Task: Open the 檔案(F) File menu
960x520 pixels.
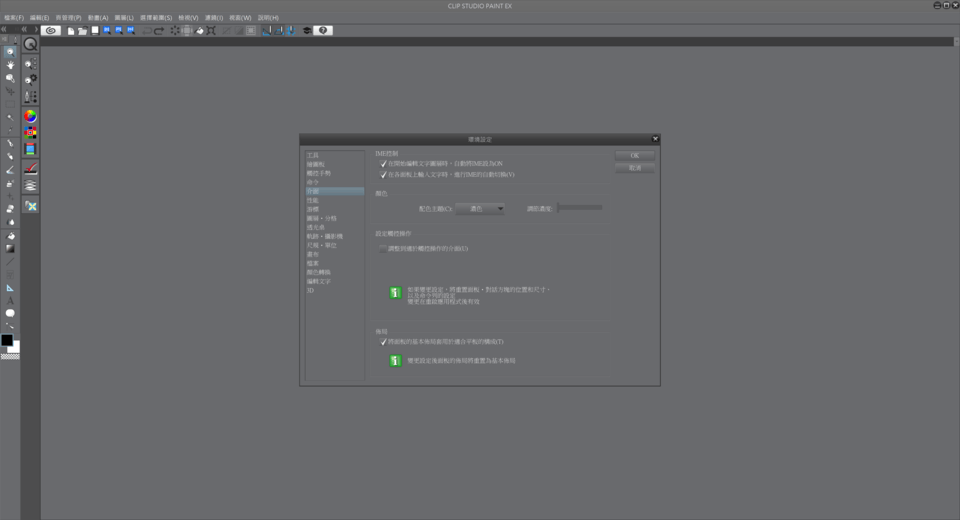Action: click(13, 18)
